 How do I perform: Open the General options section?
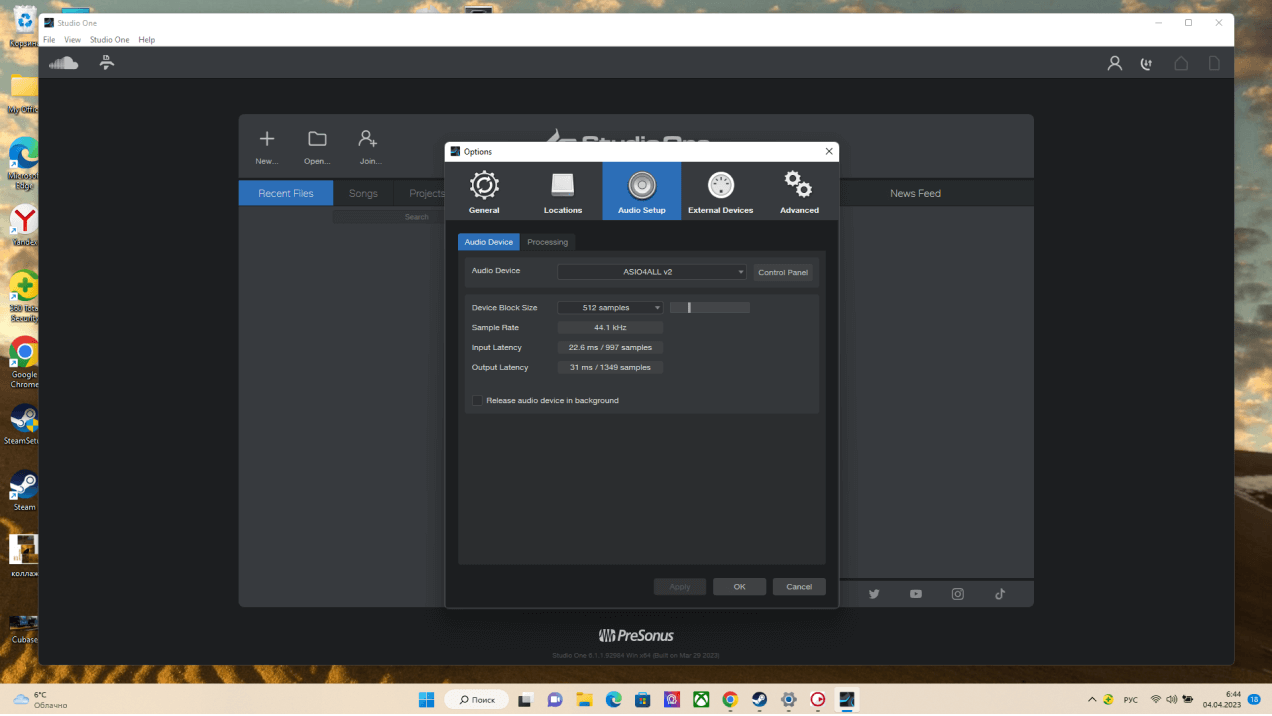point(484,191)
